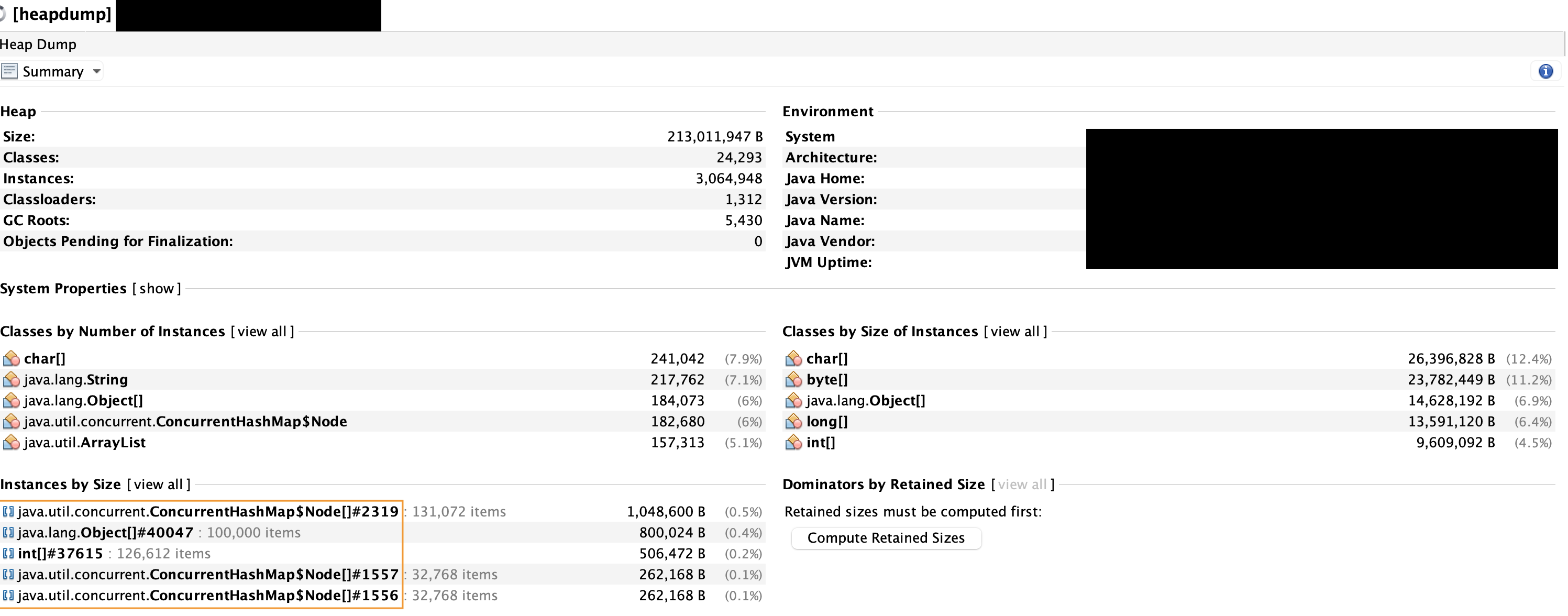Click the array icon for ConcurrentHashMap$Node[]#2319

(8, 512)
